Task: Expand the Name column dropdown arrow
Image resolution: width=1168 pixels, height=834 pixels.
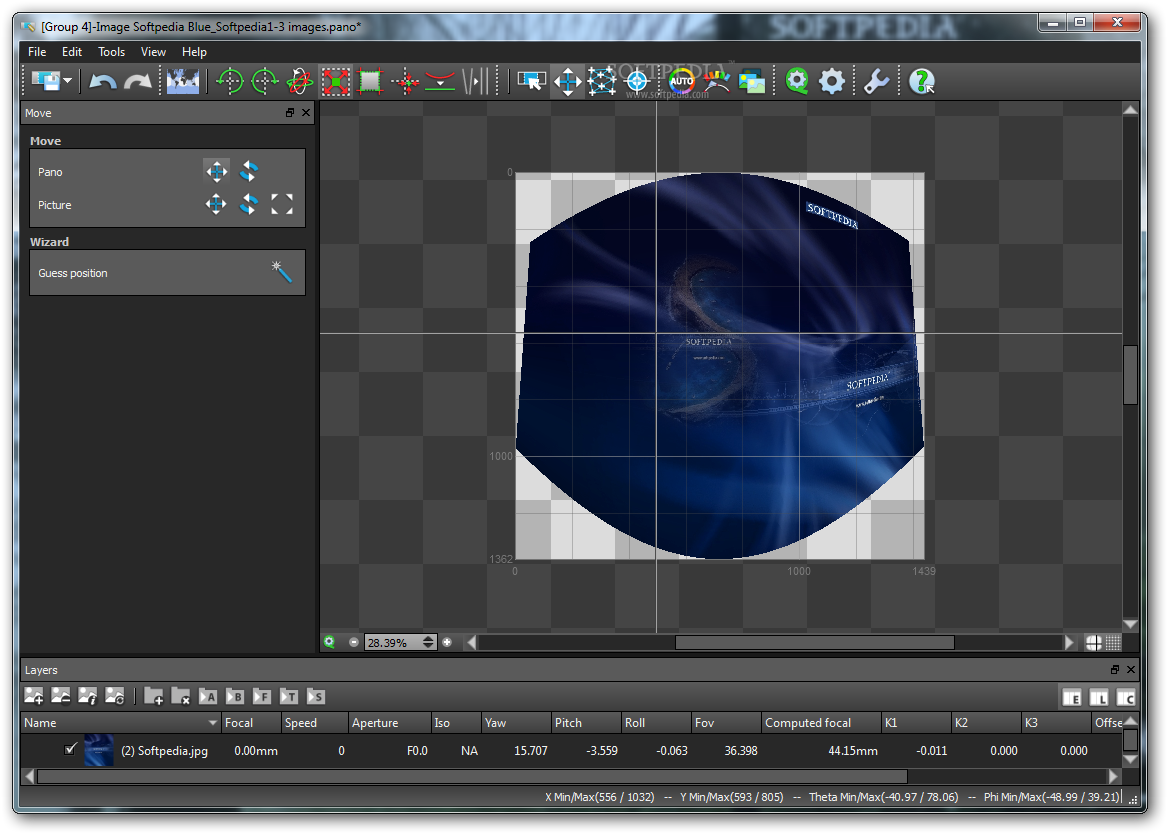Action: tap(212, 722)
